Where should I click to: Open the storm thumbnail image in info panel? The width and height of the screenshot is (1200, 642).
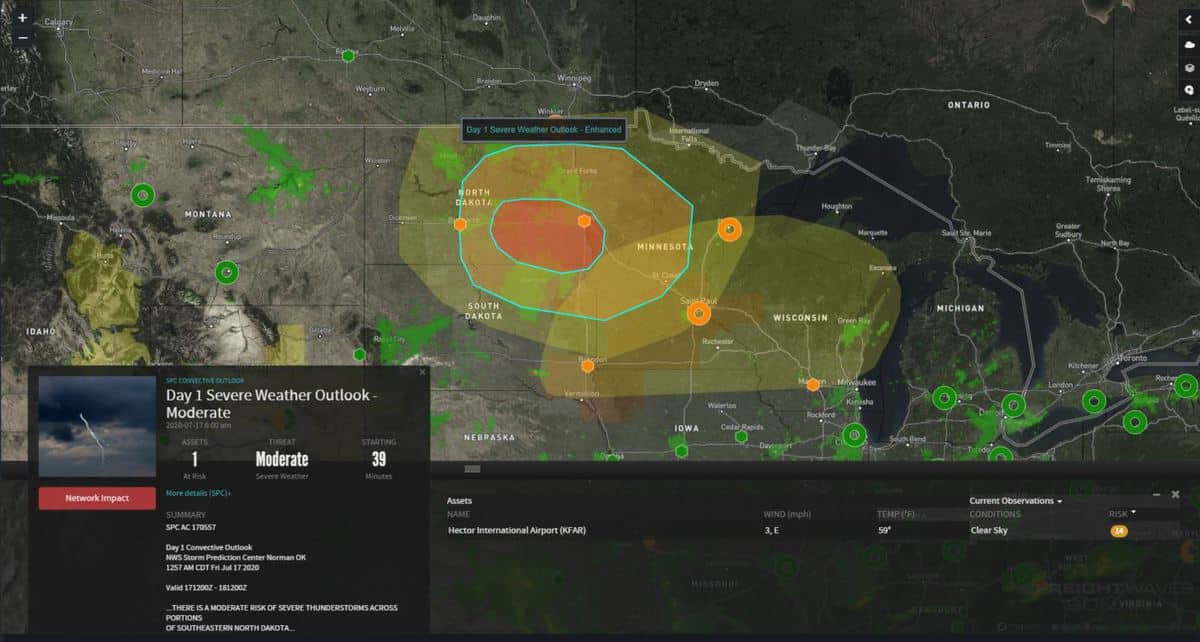[97, 426]
